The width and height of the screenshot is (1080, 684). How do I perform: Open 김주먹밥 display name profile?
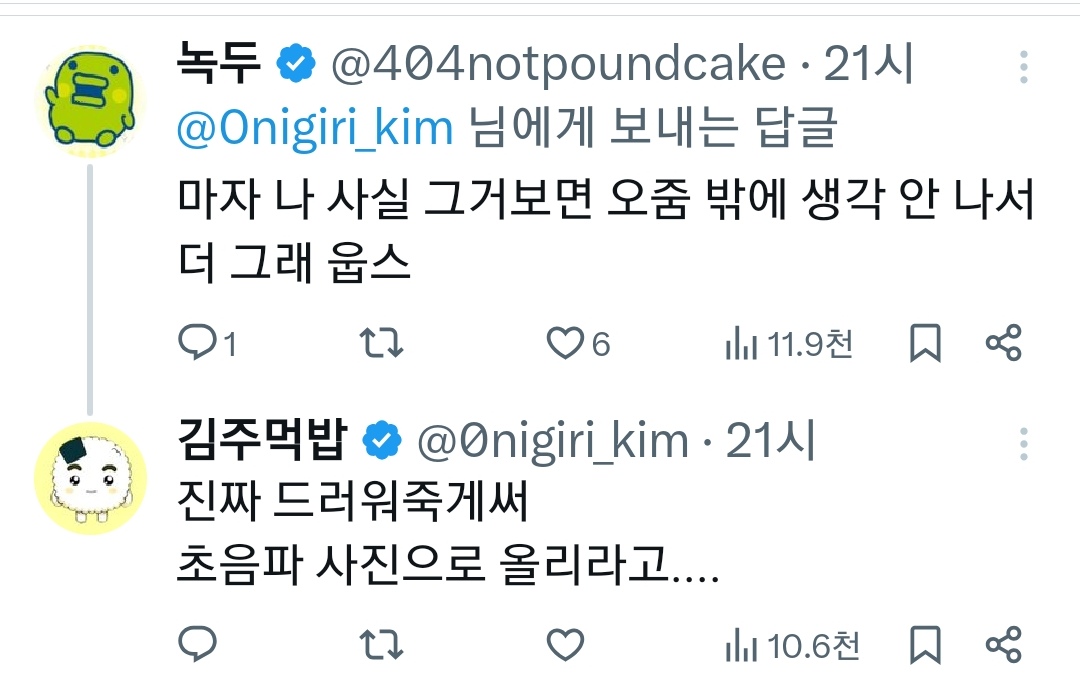[264, 441]
